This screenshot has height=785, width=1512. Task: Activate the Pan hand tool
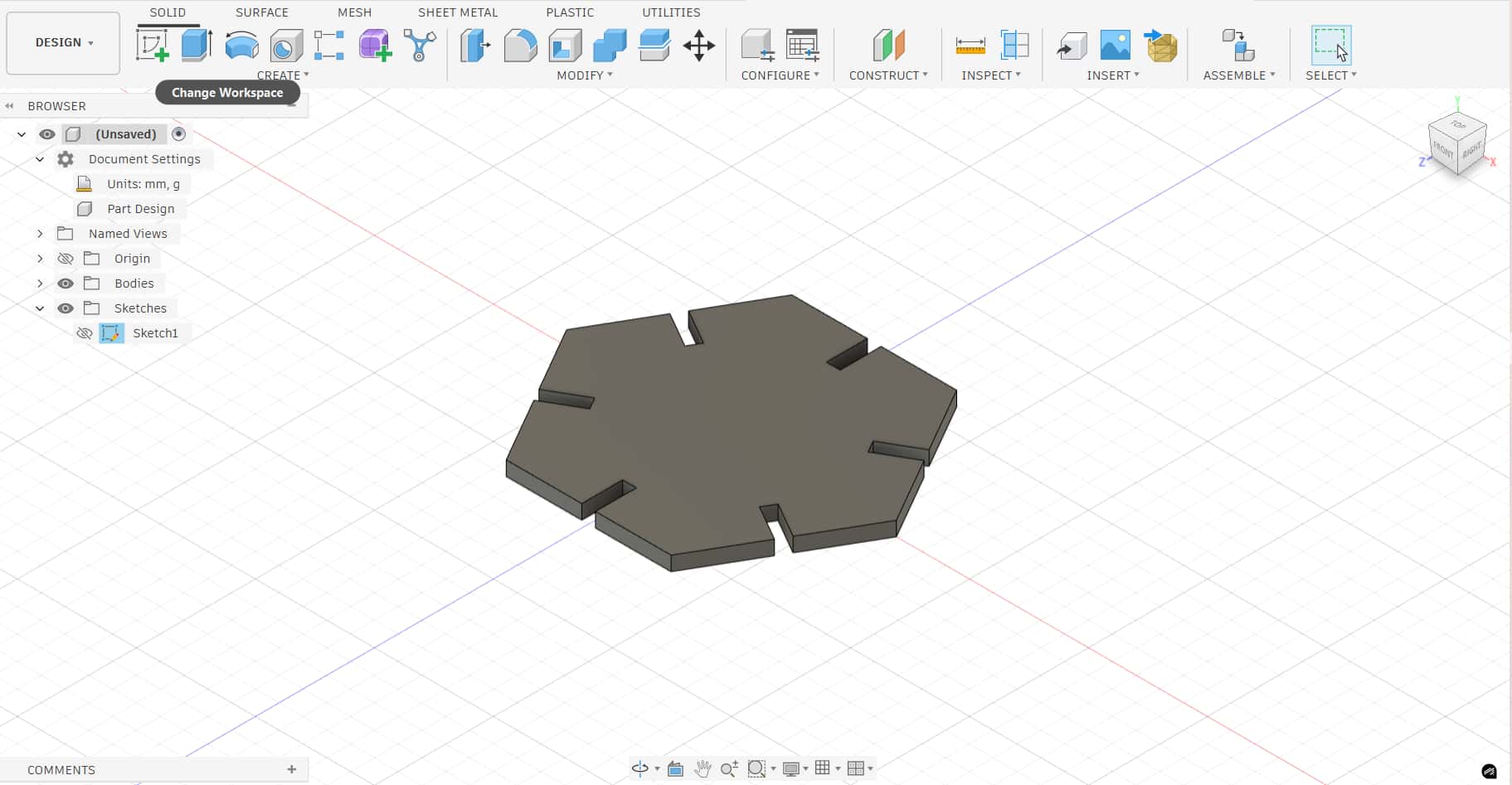tap(703, 768)
